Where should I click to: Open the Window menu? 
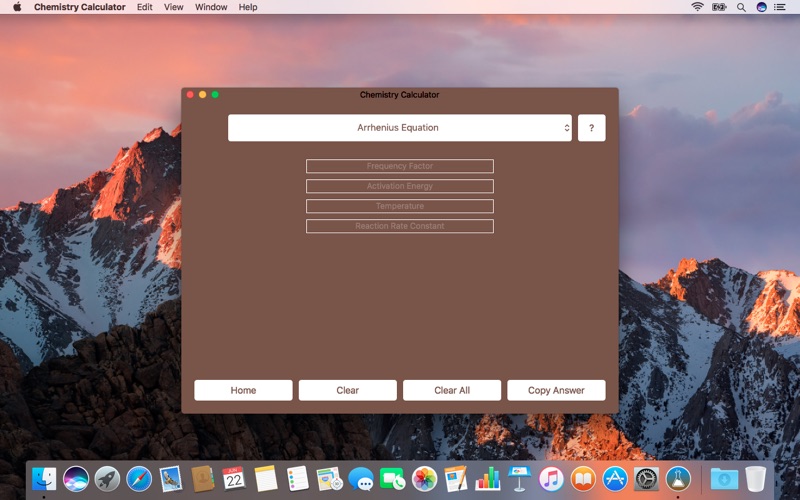click(211, 7)
